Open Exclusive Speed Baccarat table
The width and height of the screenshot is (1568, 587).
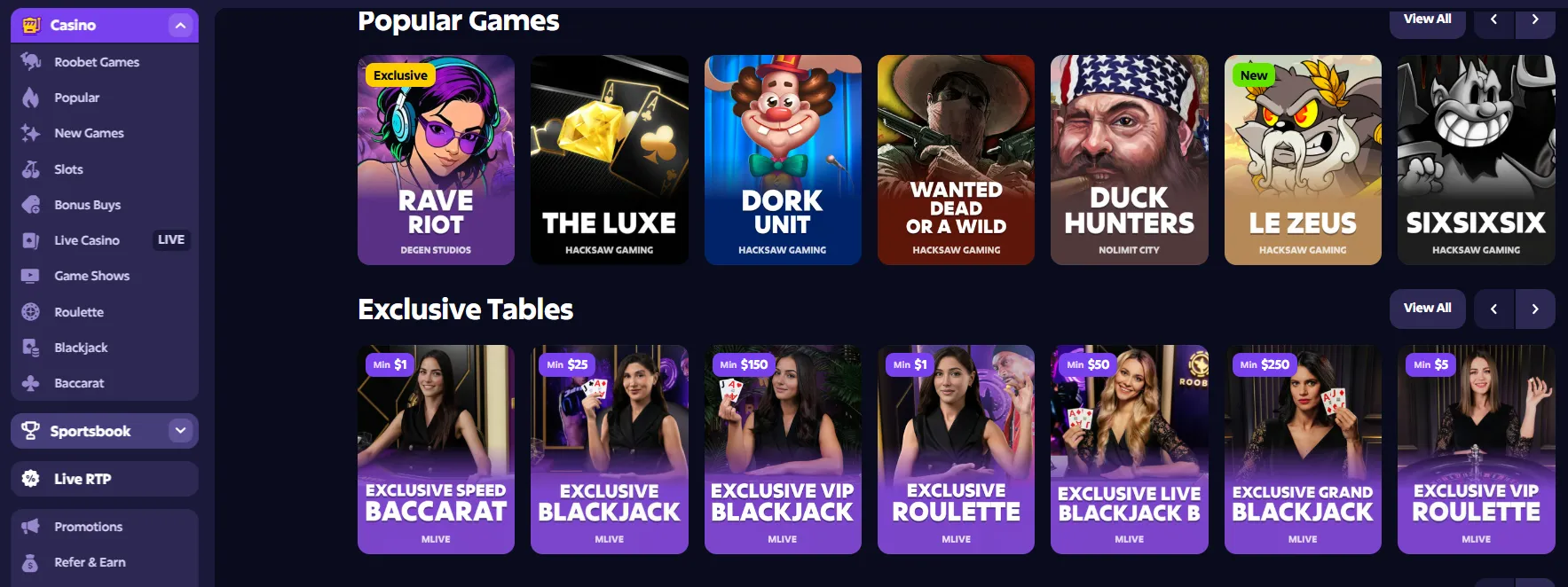click(436, 450)
